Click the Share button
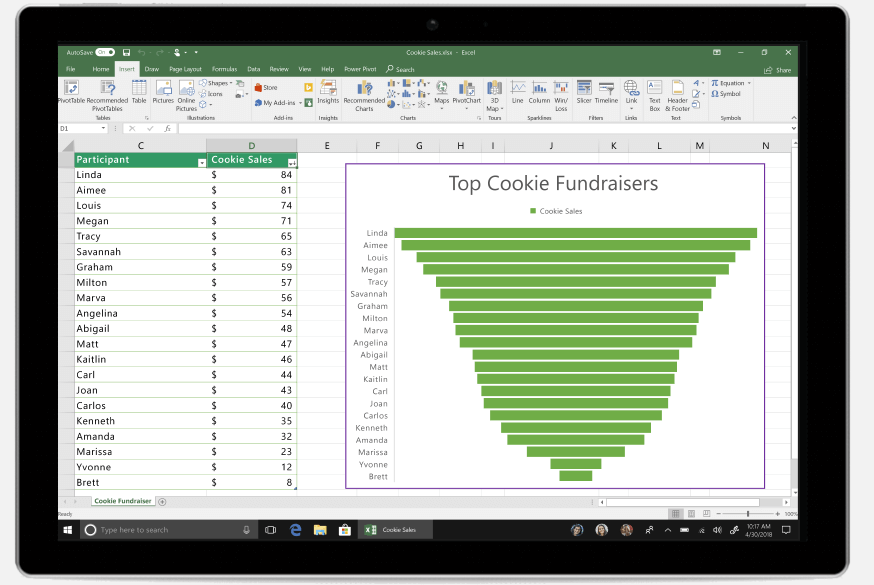The image size is (874, 585). pos(778,70)
